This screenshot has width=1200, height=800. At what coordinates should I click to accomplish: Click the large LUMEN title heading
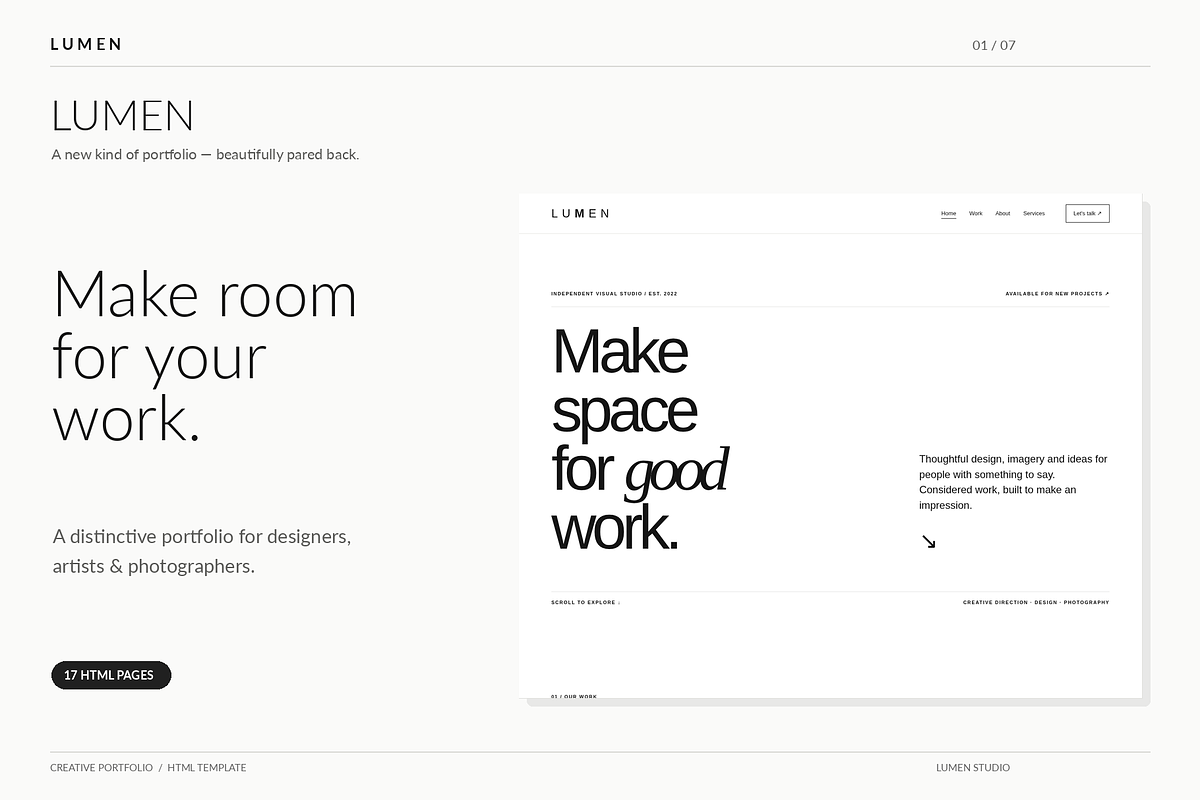[x=122, y=116]
